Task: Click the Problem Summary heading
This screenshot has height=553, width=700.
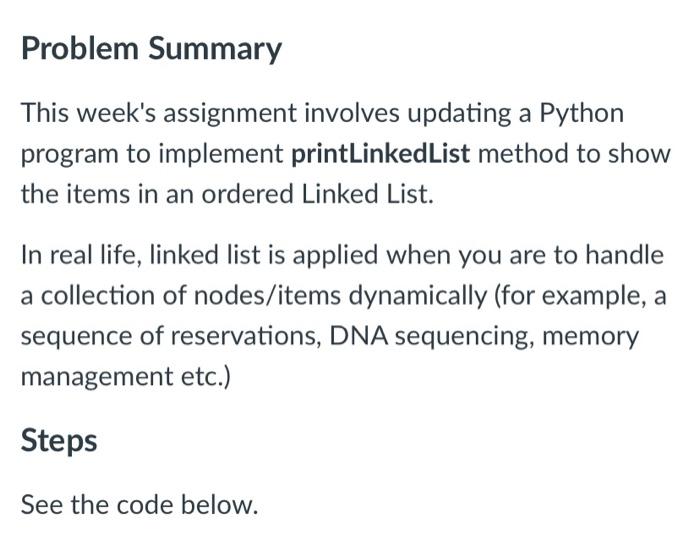Action: (151, 49)
